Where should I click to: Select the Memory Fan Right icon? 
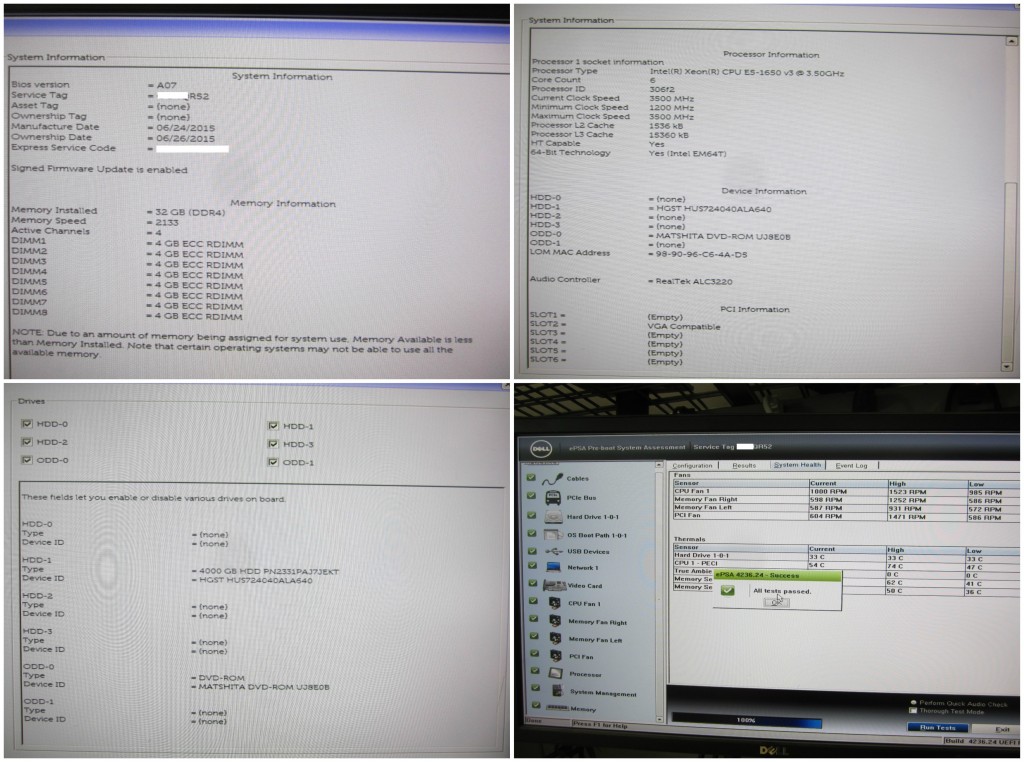pyautogui.click(x=555, y=621)
